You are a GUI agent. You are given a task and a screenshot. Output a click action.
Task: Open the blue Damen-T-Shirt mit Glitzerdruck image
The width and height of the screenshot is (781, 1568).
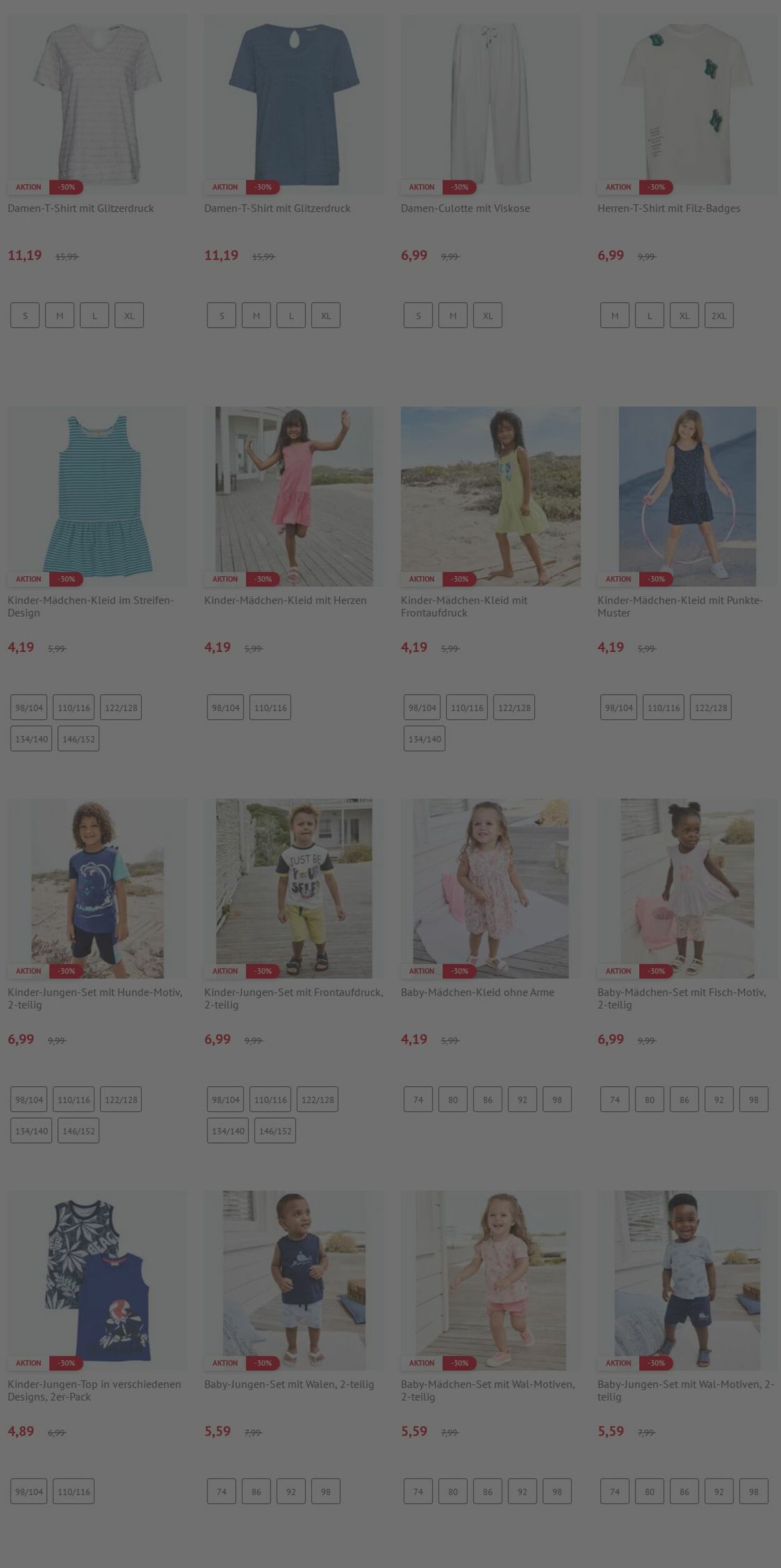[294, 104]
